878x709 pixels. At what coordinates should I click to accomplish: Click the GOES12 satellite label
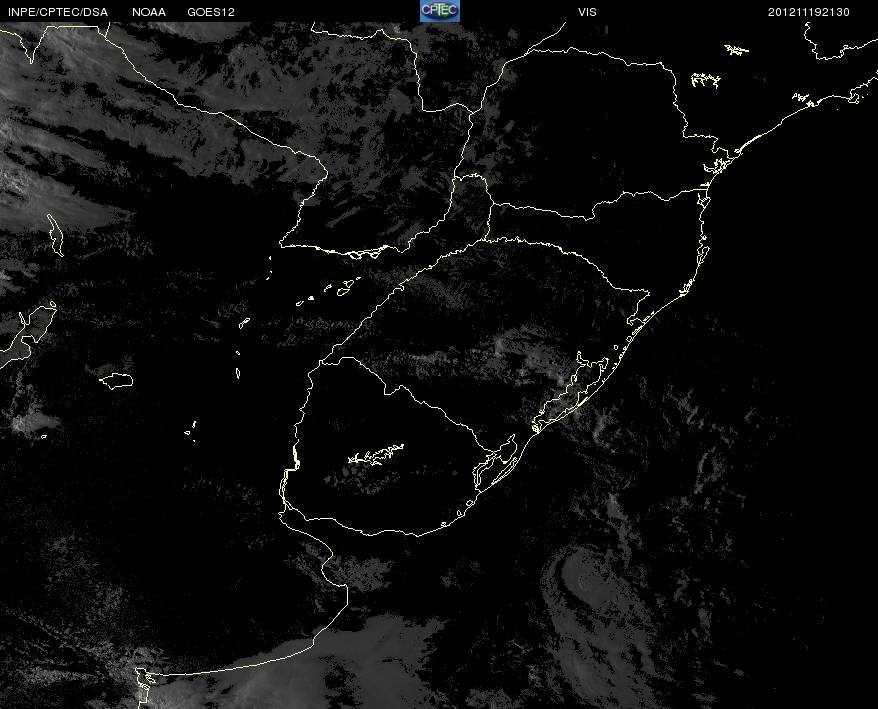point(211,12)
